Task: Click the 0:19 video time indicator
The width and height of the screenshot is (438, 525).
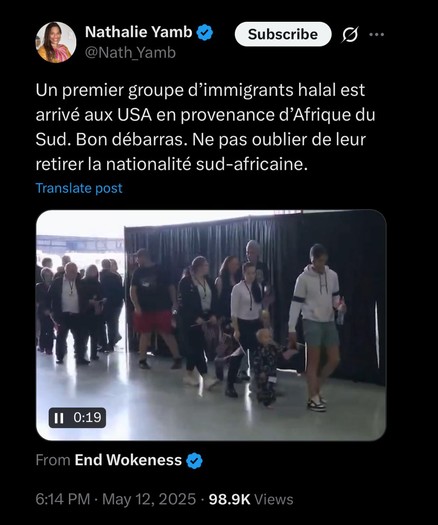Action: click(x=87, y=418)
